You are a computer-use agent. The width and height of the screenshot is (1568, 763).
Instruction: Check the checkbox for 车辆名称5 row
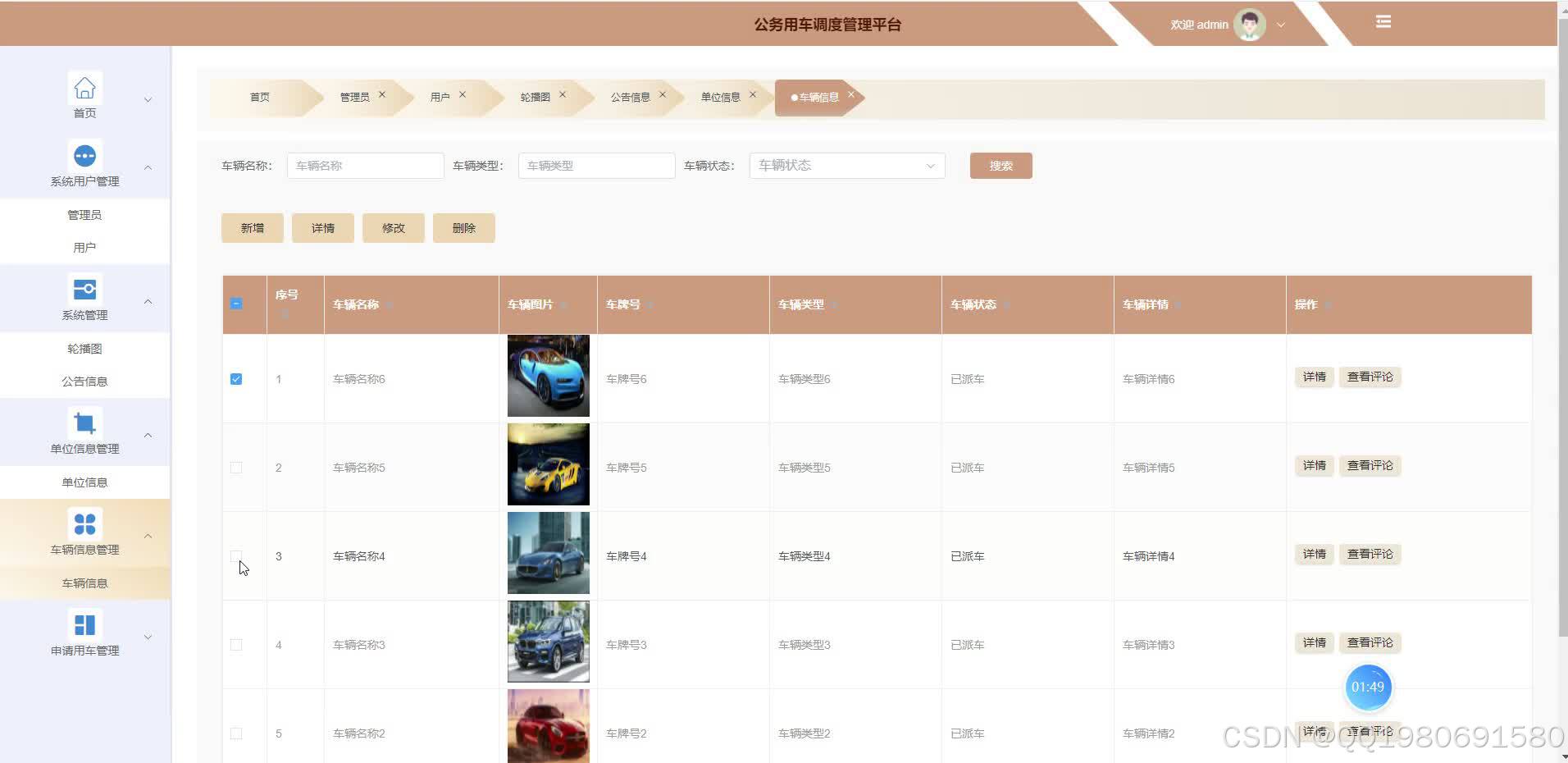point(236,467)
